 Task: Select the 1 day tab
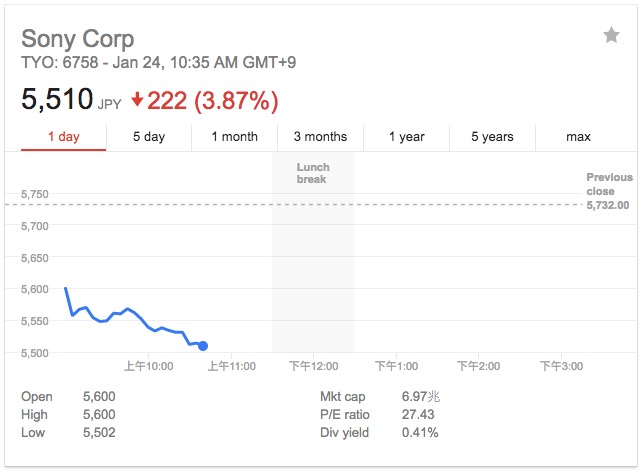(x=63, y=137)
